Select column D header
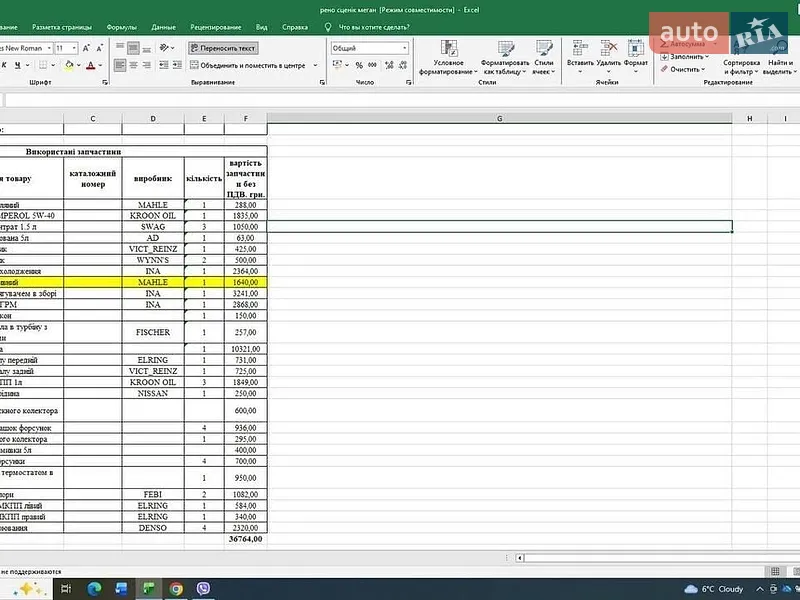Viewport: 800px width, 600px height. click(x=153, y=118)
